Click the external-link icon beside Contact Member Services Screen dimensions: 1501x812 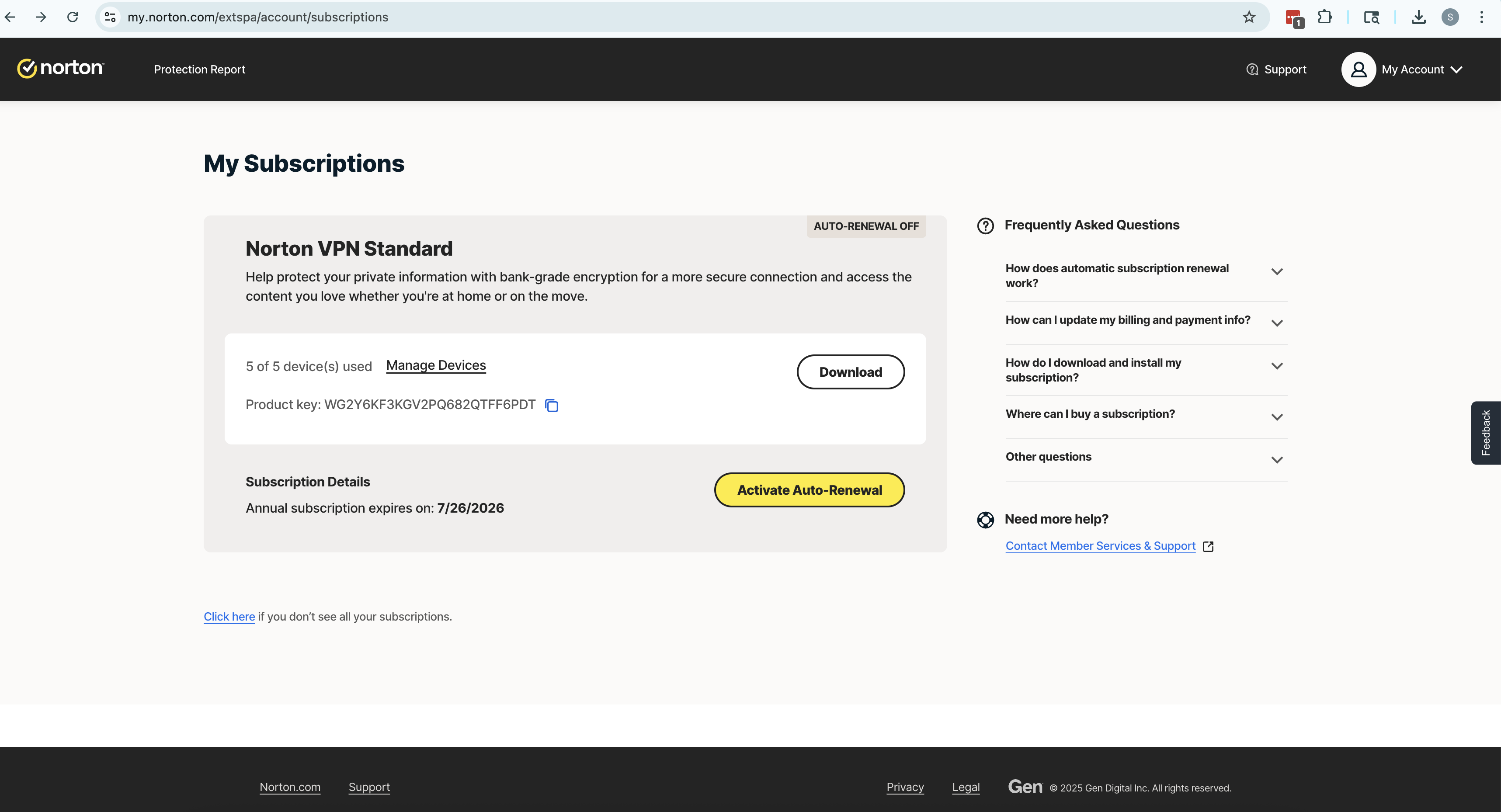(1208, 546)
